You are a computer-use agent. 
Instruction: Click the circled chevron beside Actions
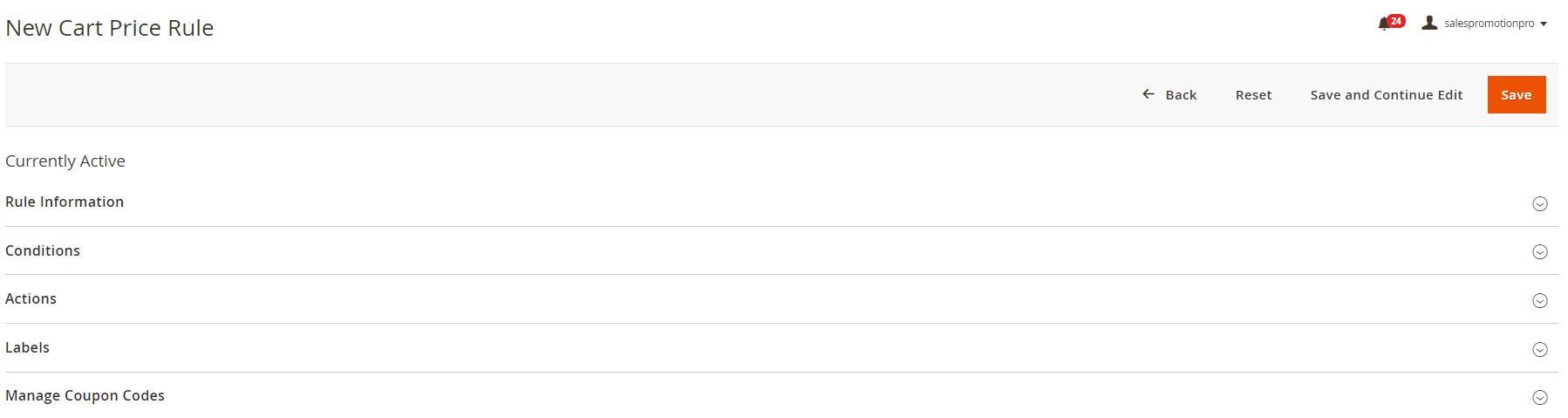(1539, 300)
